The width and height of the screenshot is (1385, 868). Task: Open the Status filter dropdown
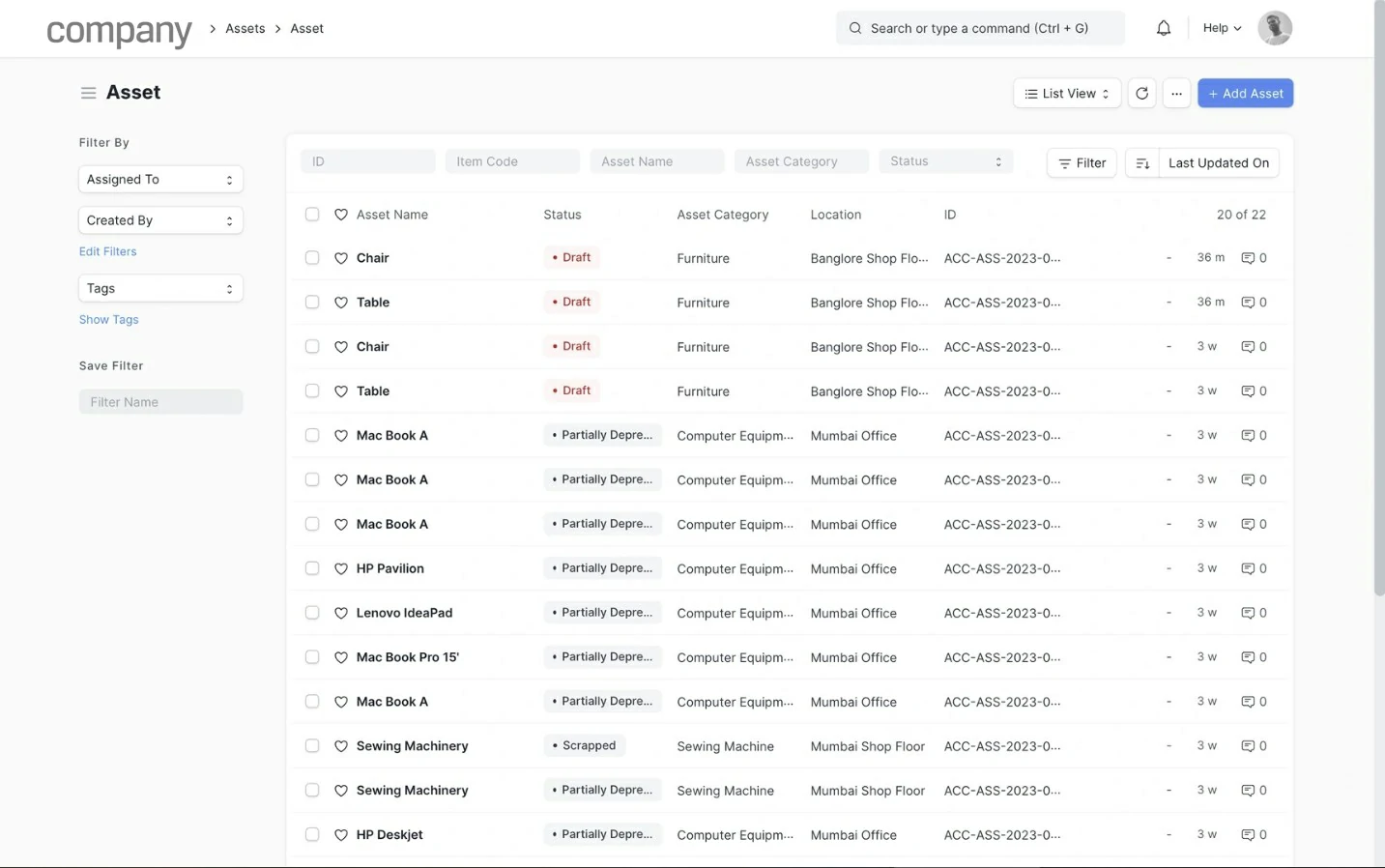945,161
